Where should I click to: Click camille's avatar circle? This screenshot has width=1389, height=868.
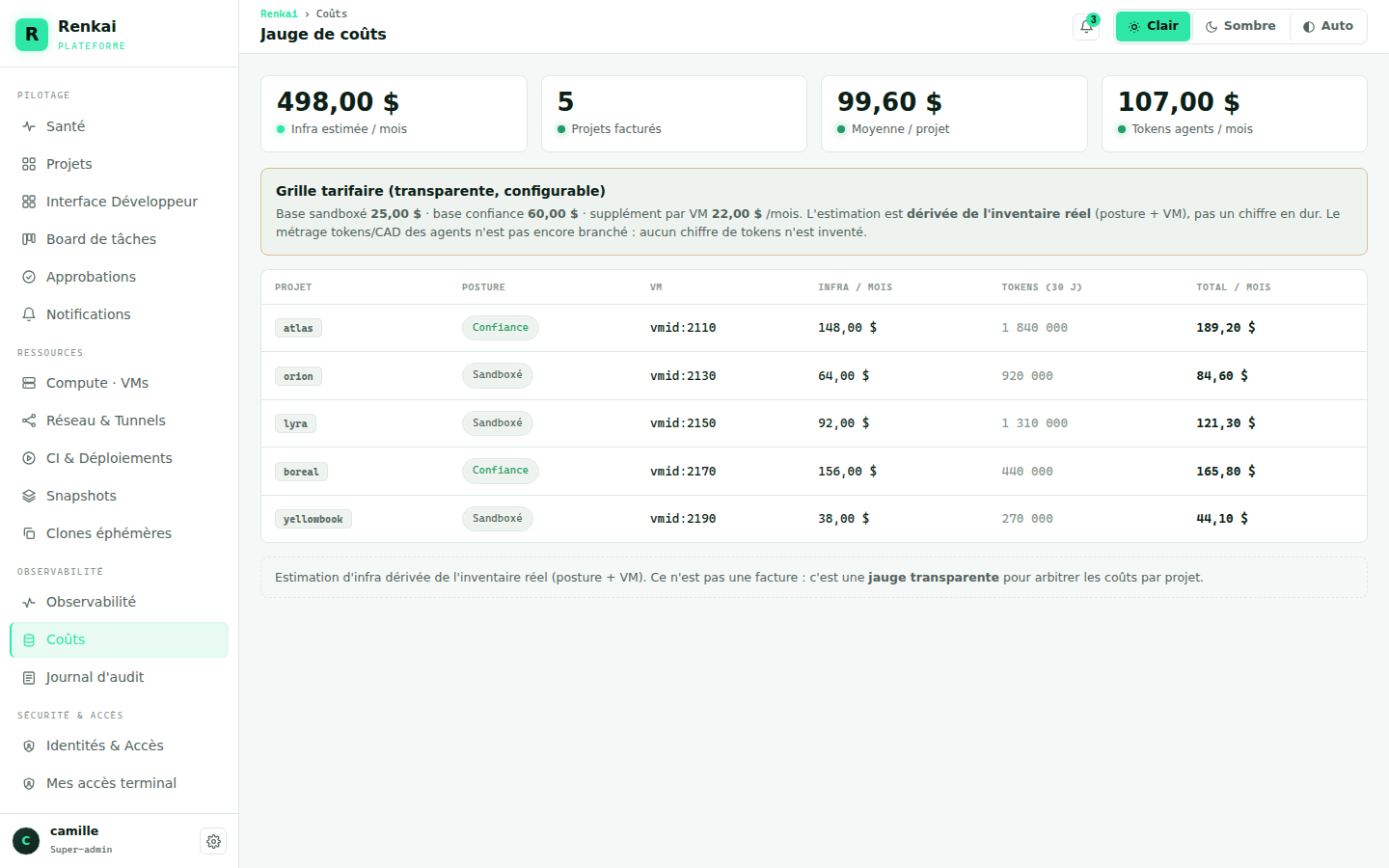[26, 841]
